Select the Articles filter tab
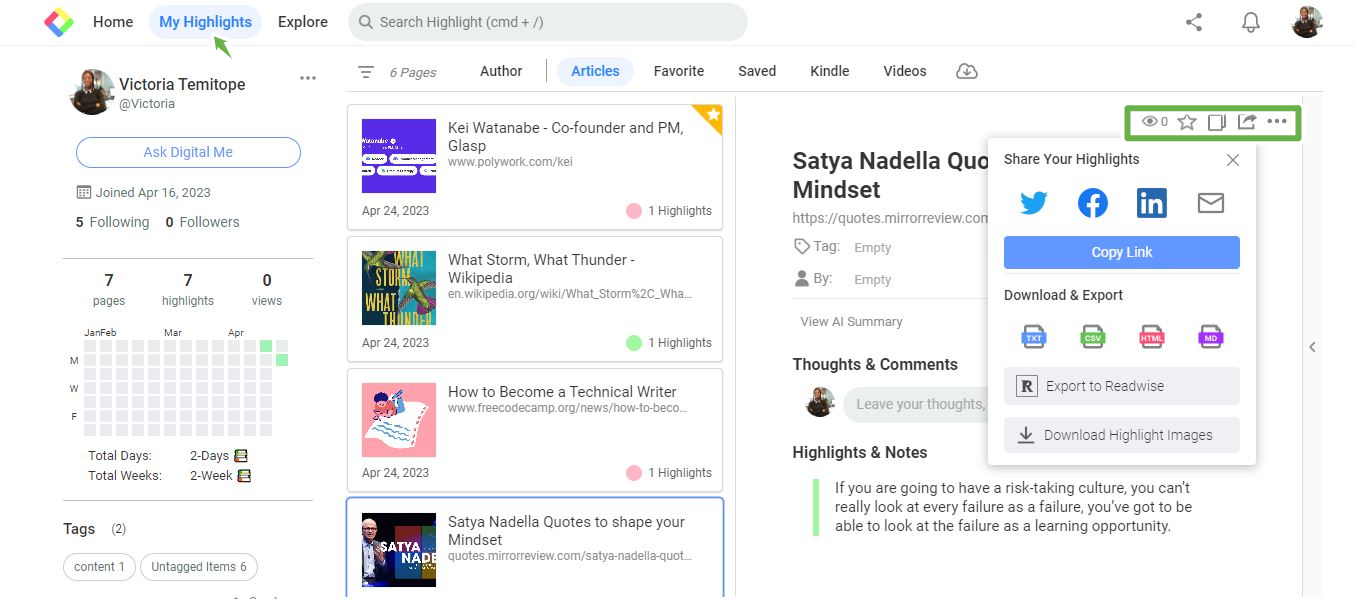The image size is (1355, 604). click(x=595, y=71)
